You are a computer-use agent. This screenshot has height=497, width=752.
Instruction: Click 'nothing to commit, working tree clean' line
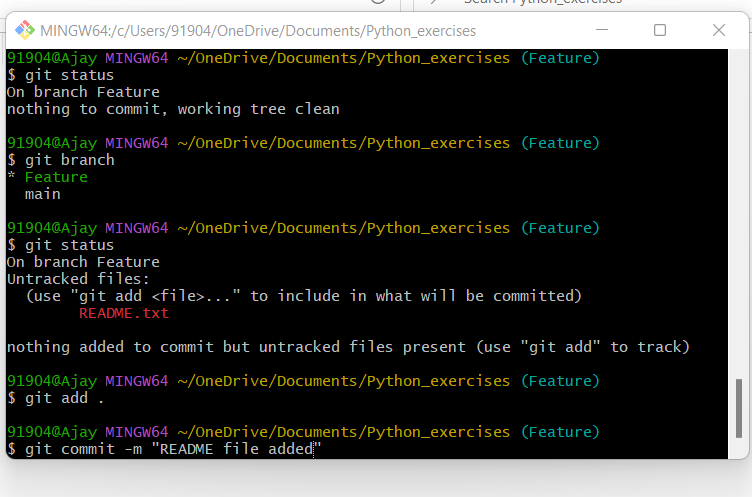point(173,109)
